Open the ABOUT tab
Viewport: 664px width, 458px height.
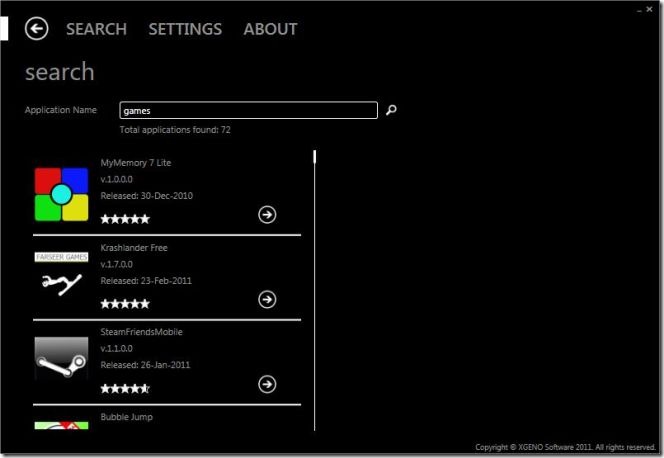270,29
